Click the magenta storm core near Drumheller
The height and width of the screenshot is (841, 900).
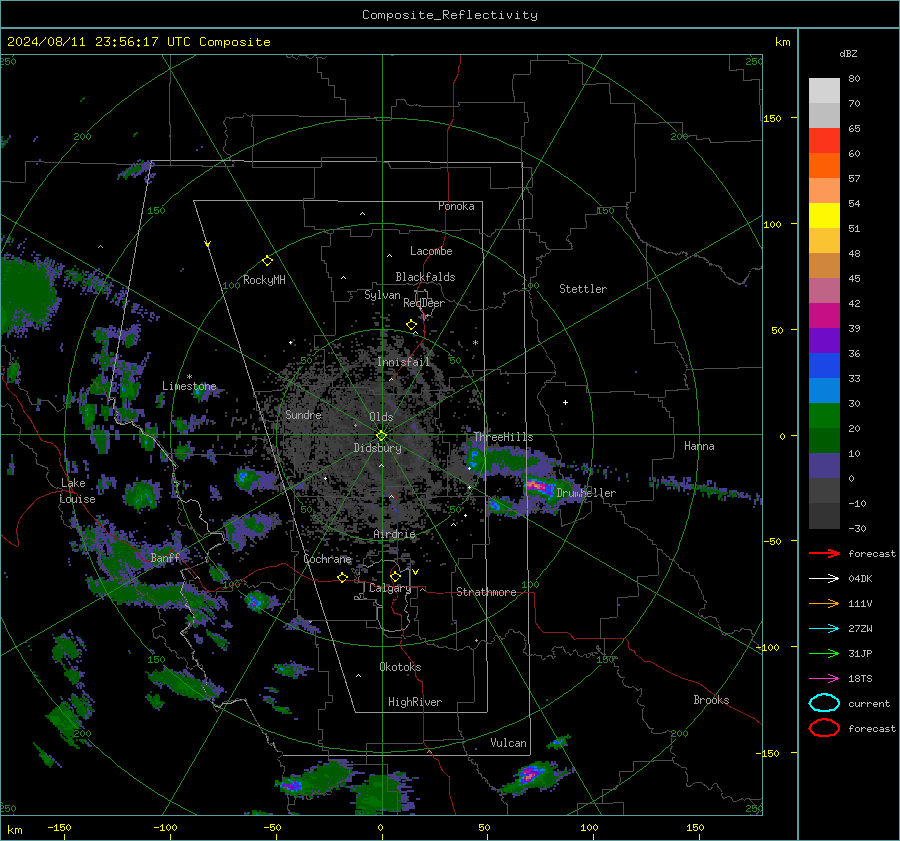tap(538, 487)
